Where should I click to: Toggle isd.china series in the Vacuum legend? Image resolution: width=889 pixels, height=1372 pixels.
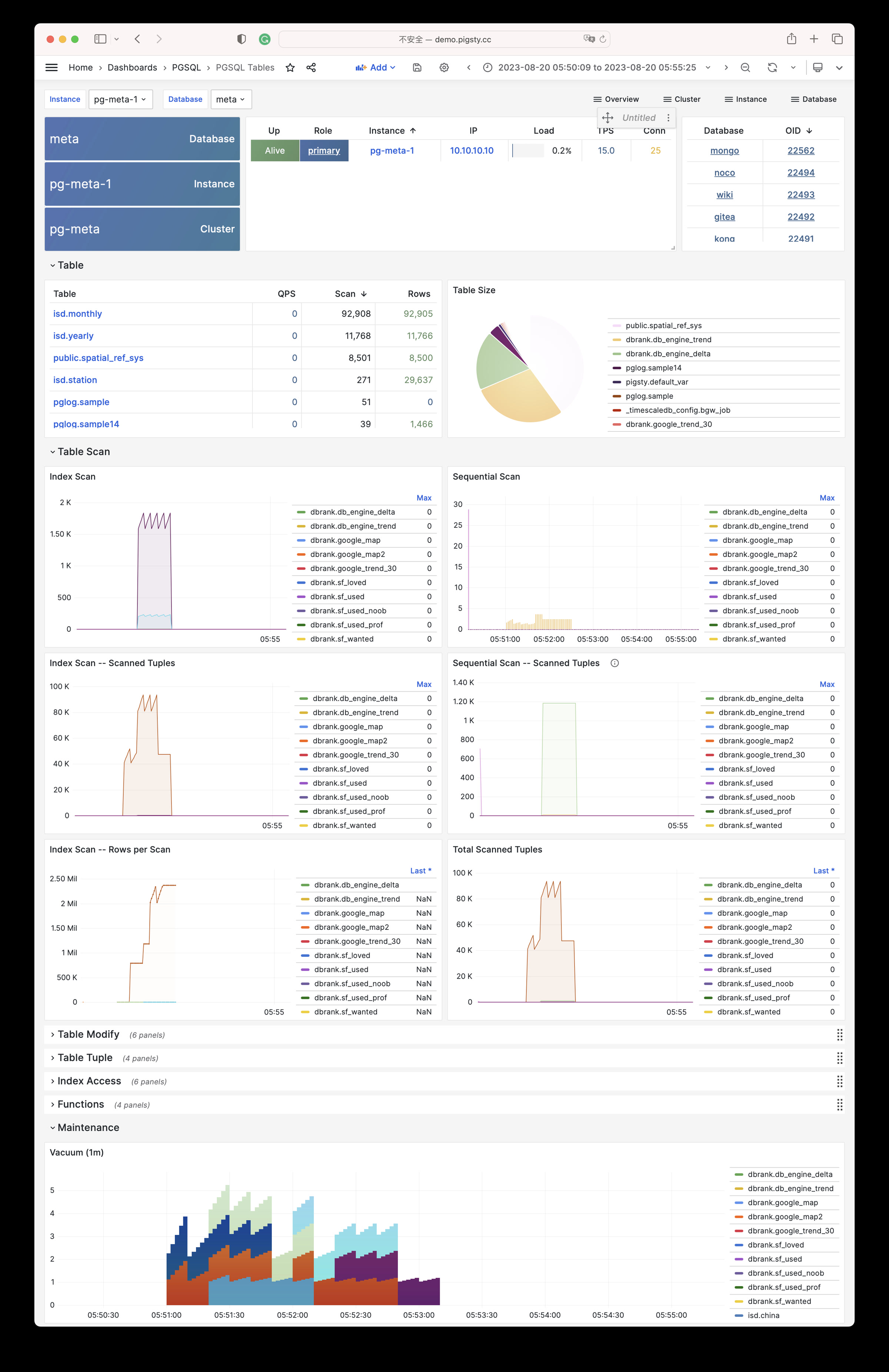(763, 1315)
